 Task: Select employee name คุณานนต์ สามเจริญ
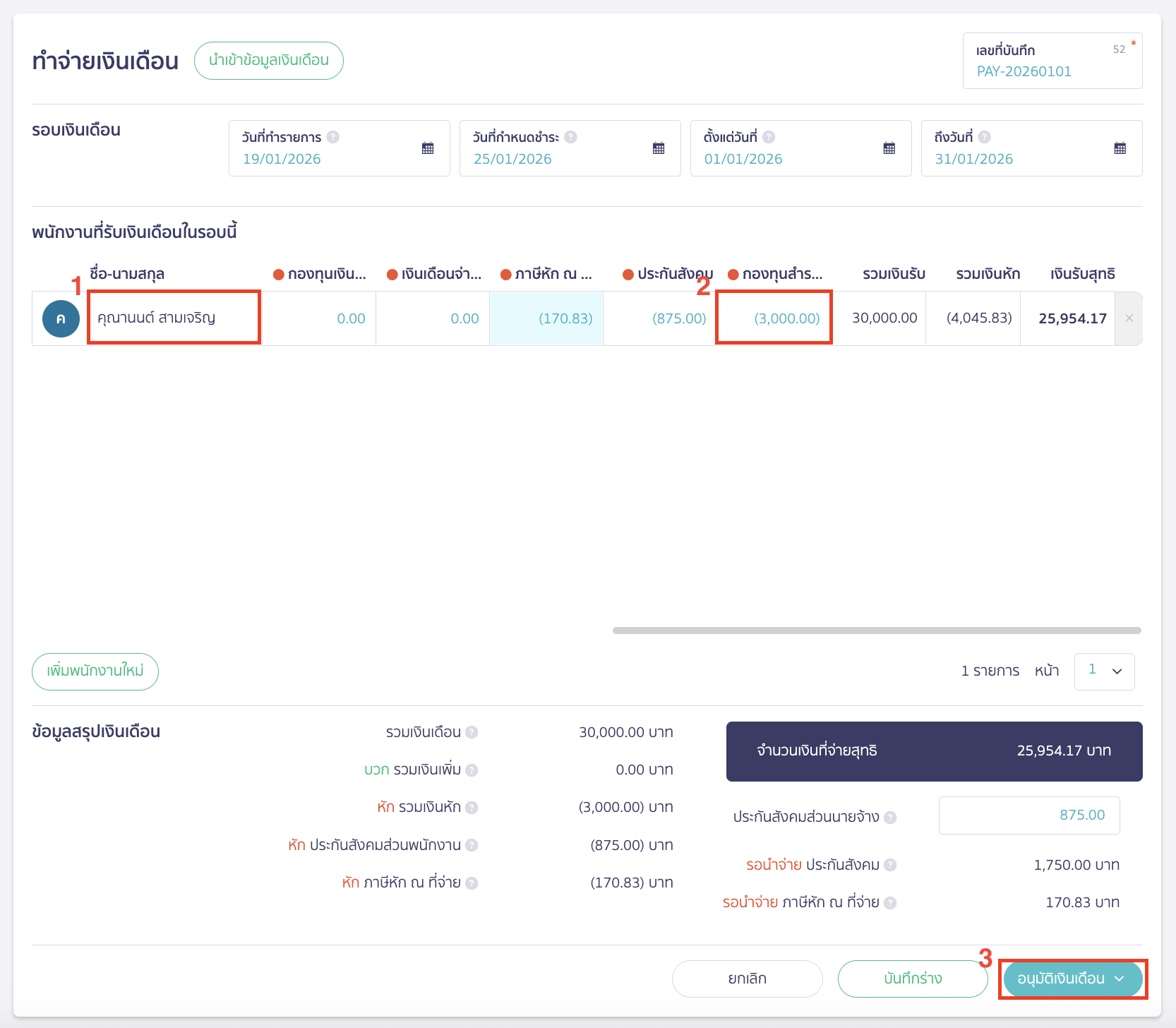pyautogui.click(x=157, y=318)
